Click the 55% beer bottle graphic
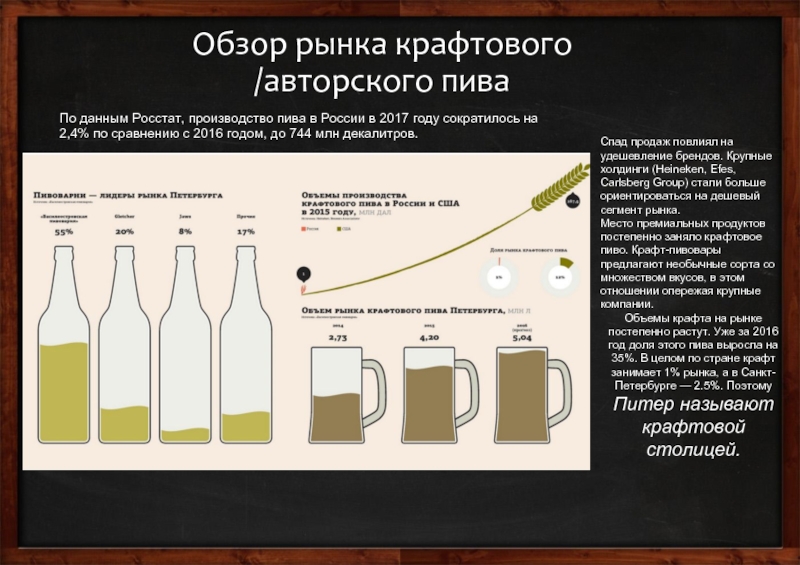800x565 pixels. pos(64,350)
